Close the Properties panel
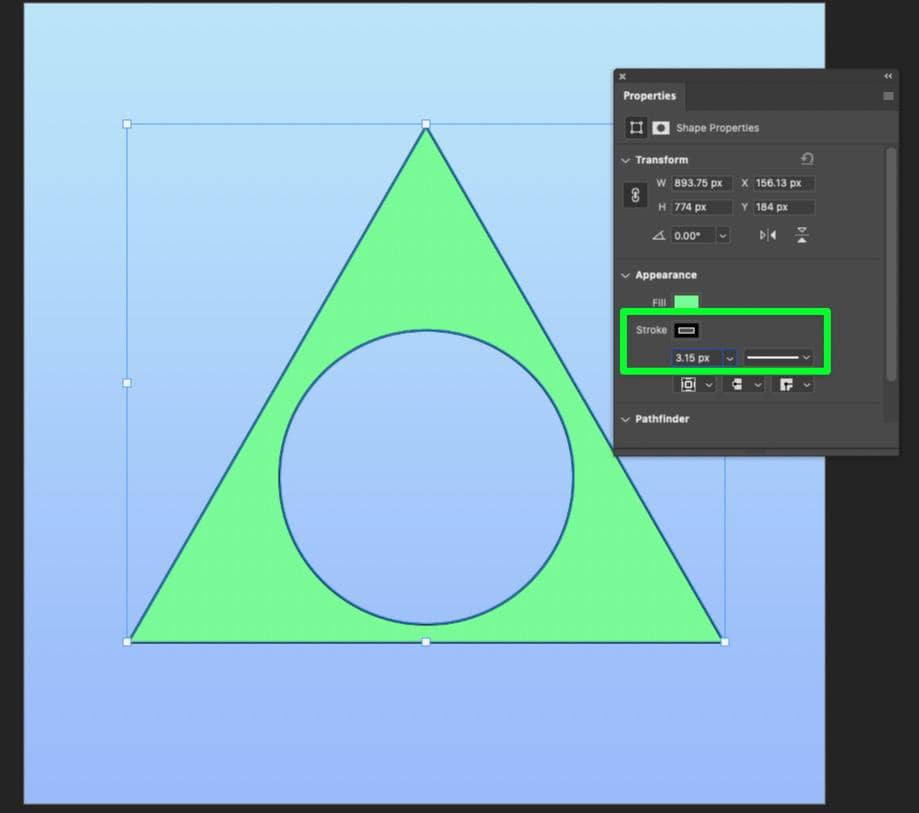This screenshot has height=813, width=919. click(622, 77)
